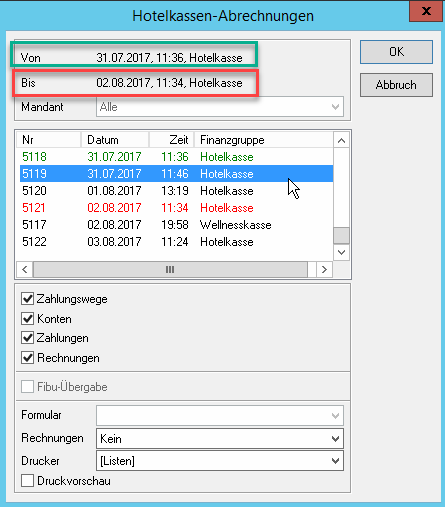
Task: Confirm with the OK button
Action: click(396, 52)
